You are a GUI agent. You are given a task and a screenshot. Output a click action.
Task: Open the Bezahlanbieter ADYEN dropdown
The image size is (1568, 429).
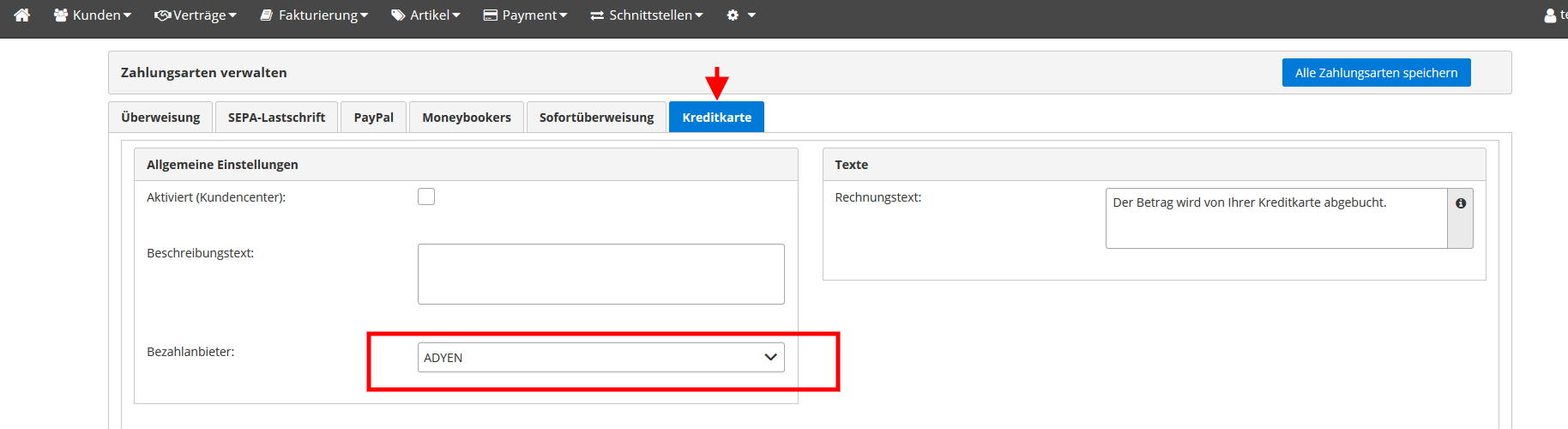coord(600,358)
